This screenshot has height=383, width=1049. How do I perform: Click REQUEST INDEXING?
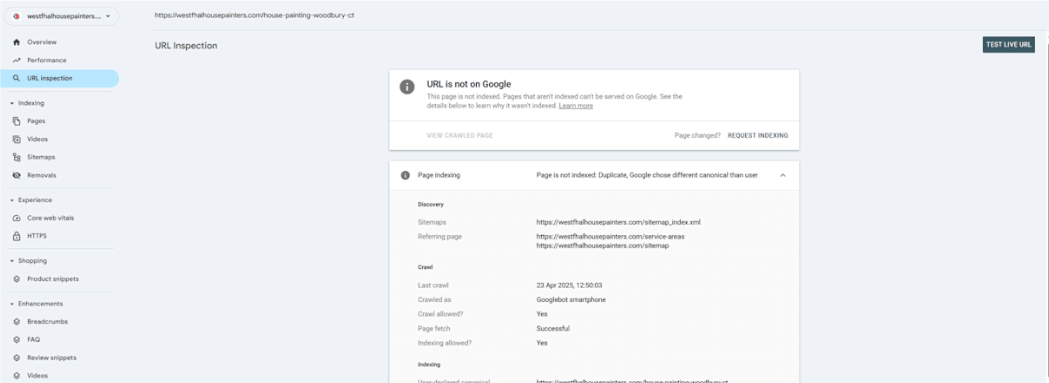(x=758, y=135)
